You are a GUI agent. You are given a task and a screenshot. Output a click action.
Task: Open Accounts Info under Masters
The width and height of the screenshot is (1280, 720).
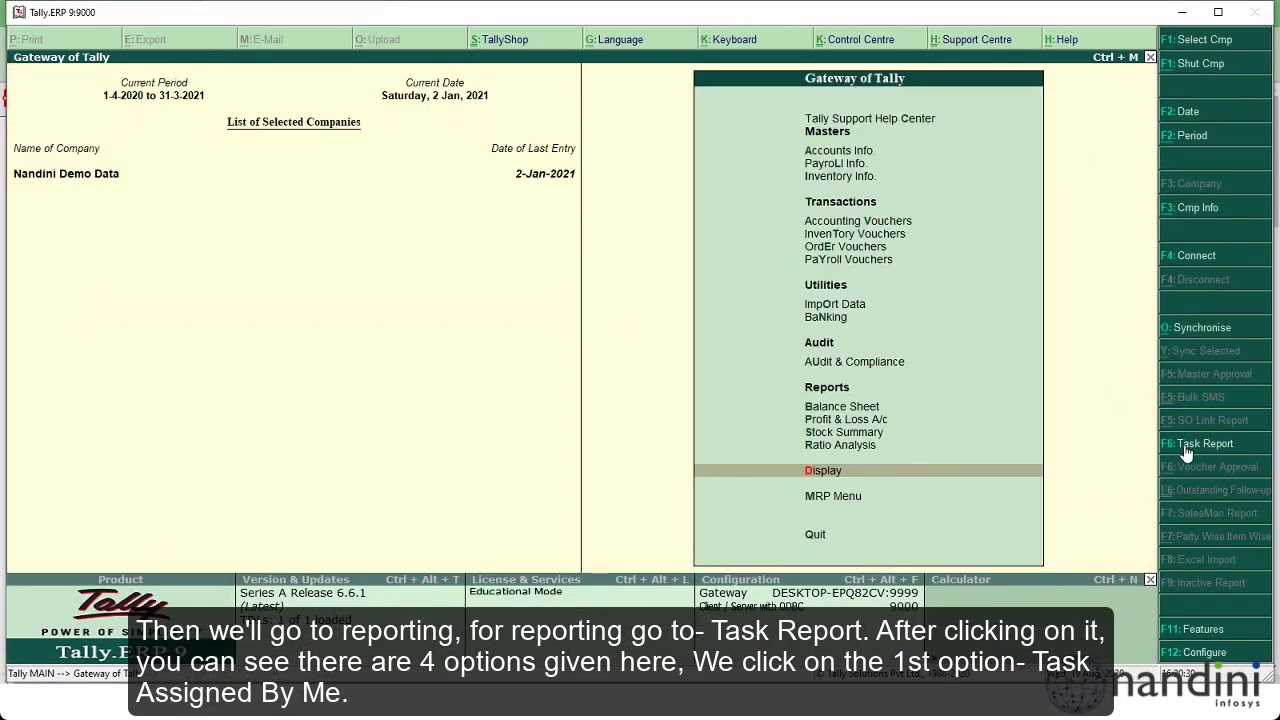coord(839,151)
